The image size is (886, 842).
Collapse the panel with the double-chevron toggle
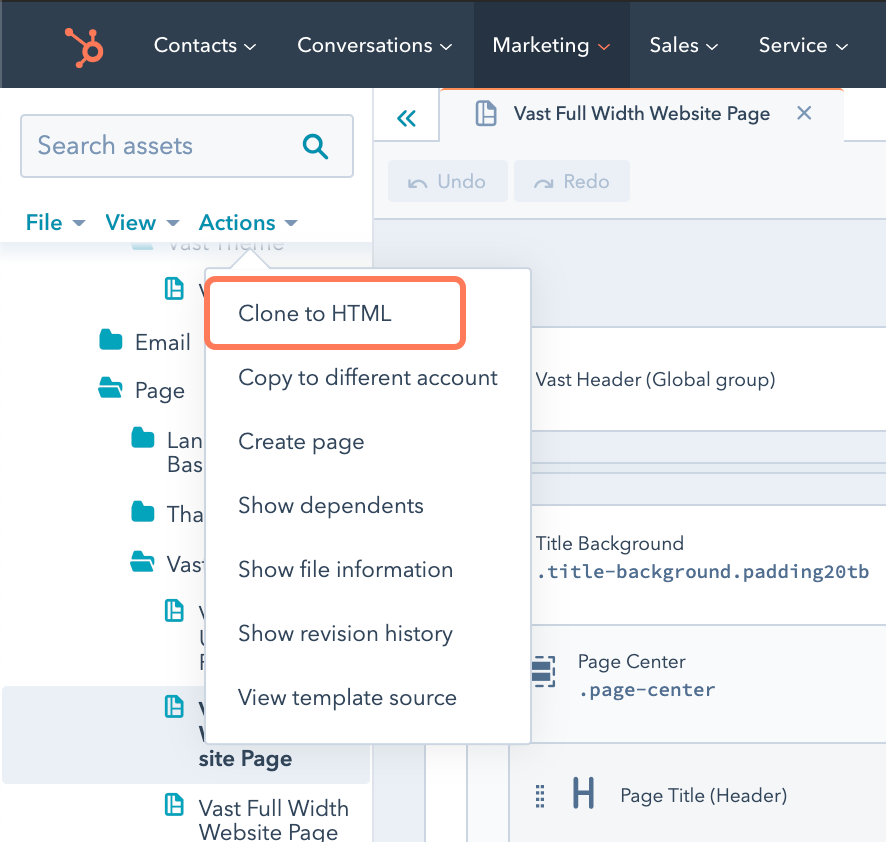[x=406, y=117]
